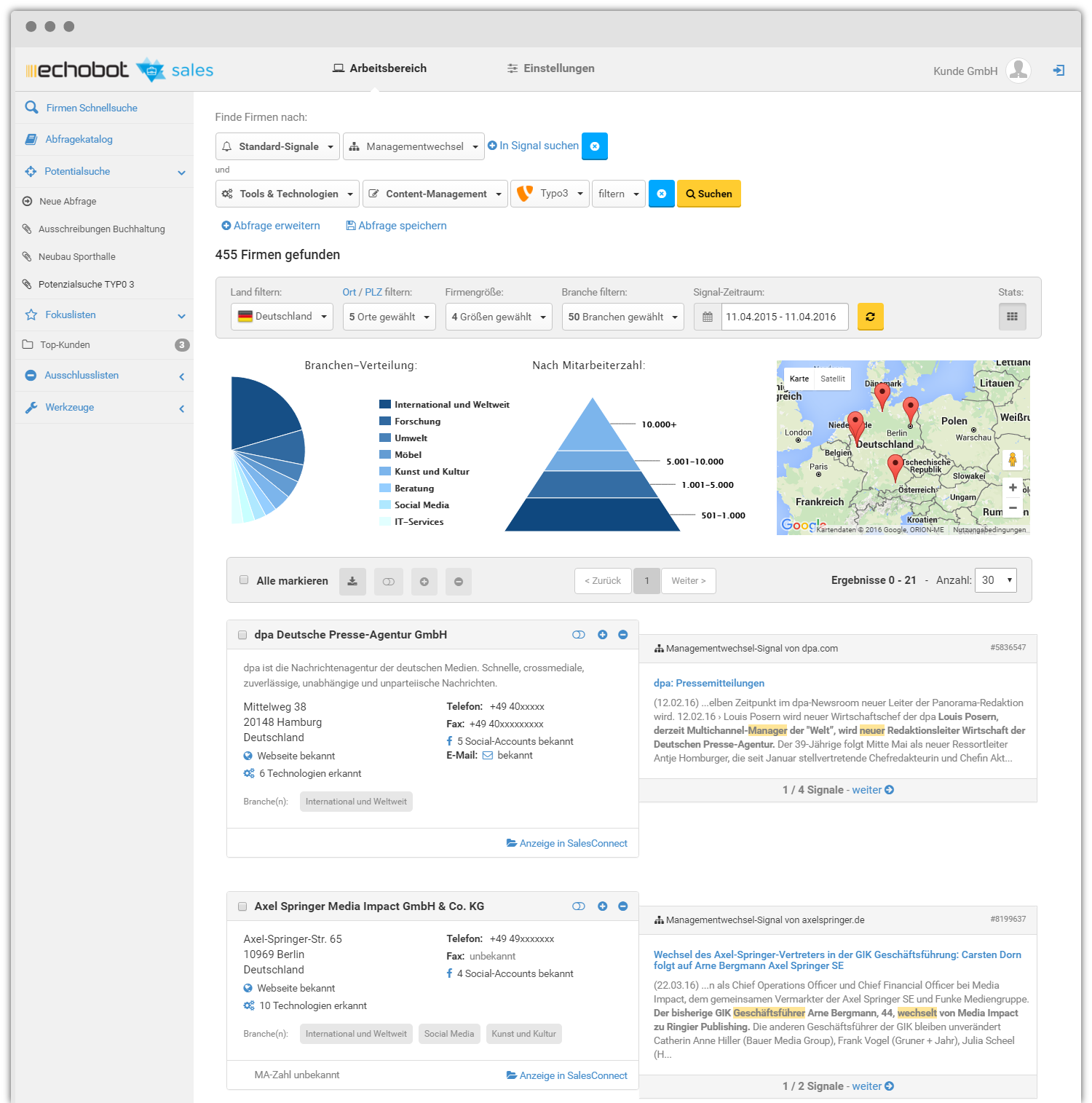Switch map to Satellit view
Viewport: 1092px width, 1103px height.
coord(833,379)
